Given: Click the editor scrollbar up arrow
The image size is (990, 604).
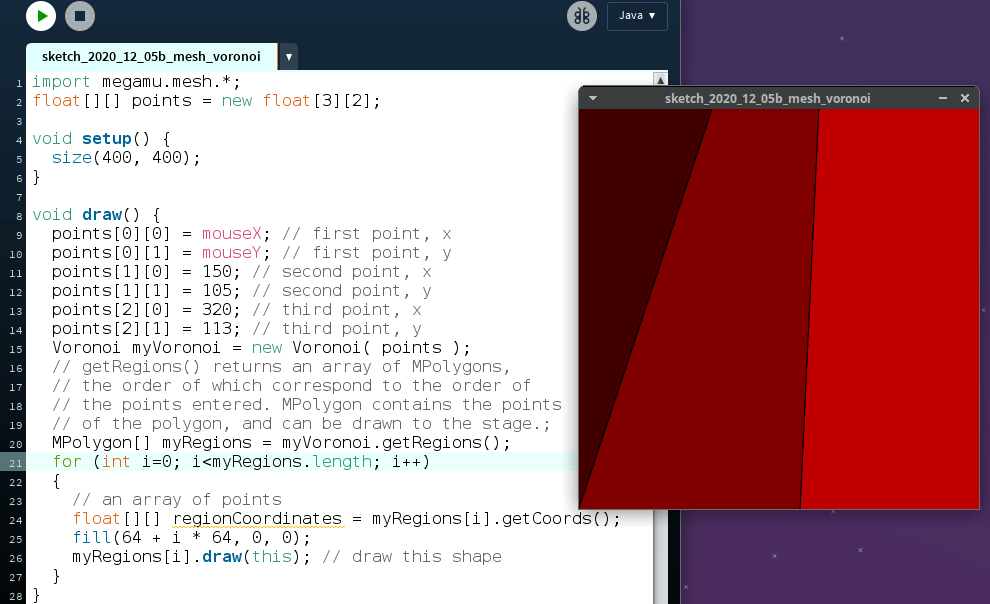Looking at the screenshot, I should (659, 79).
